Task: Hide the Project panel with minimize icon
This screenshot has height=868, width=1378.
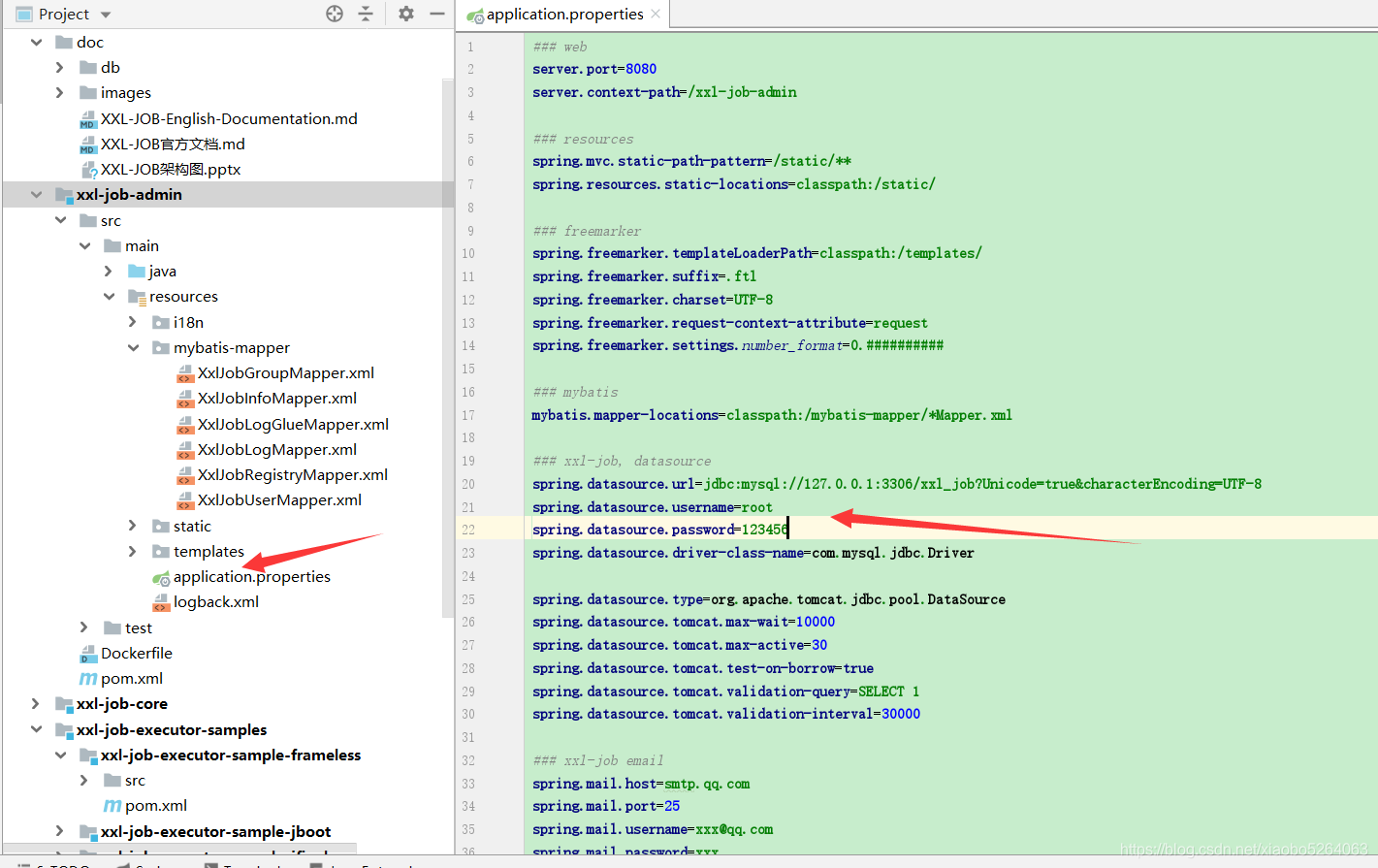Action: click(437, 14)
